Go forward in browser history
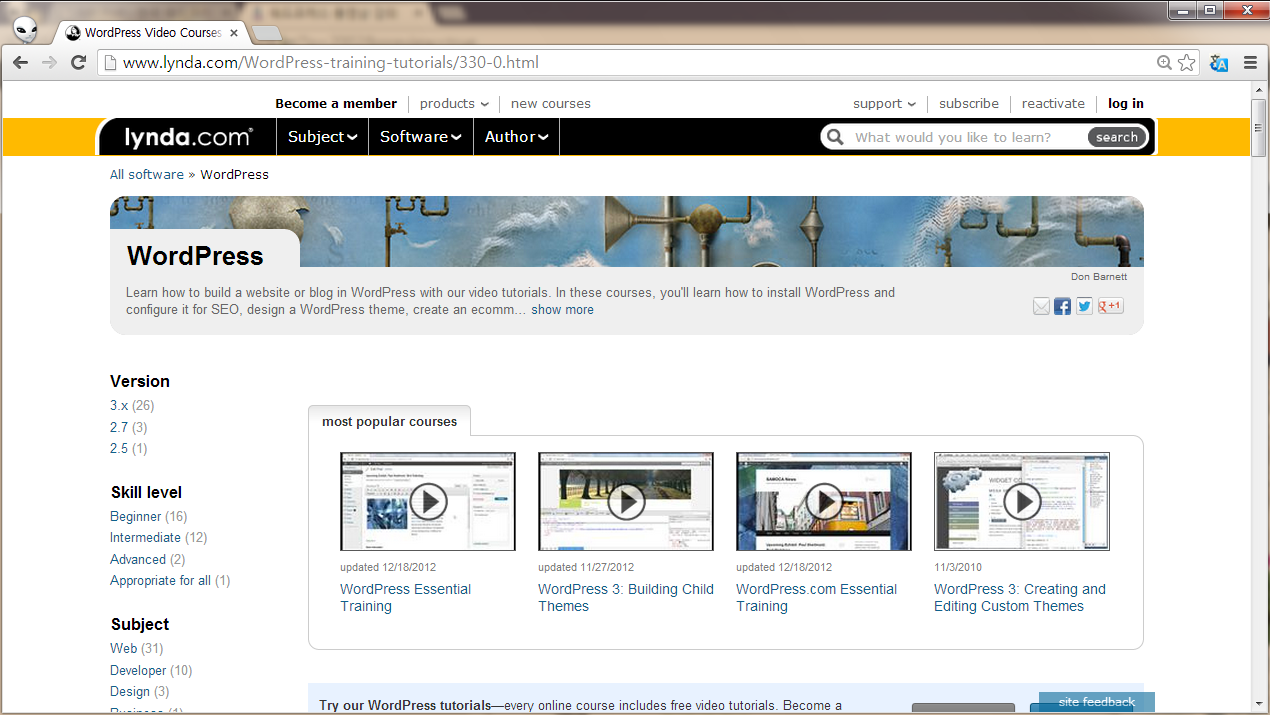The height and width of the screenshot is (715, 1270). pyautogui.click(x=49, y=62)
